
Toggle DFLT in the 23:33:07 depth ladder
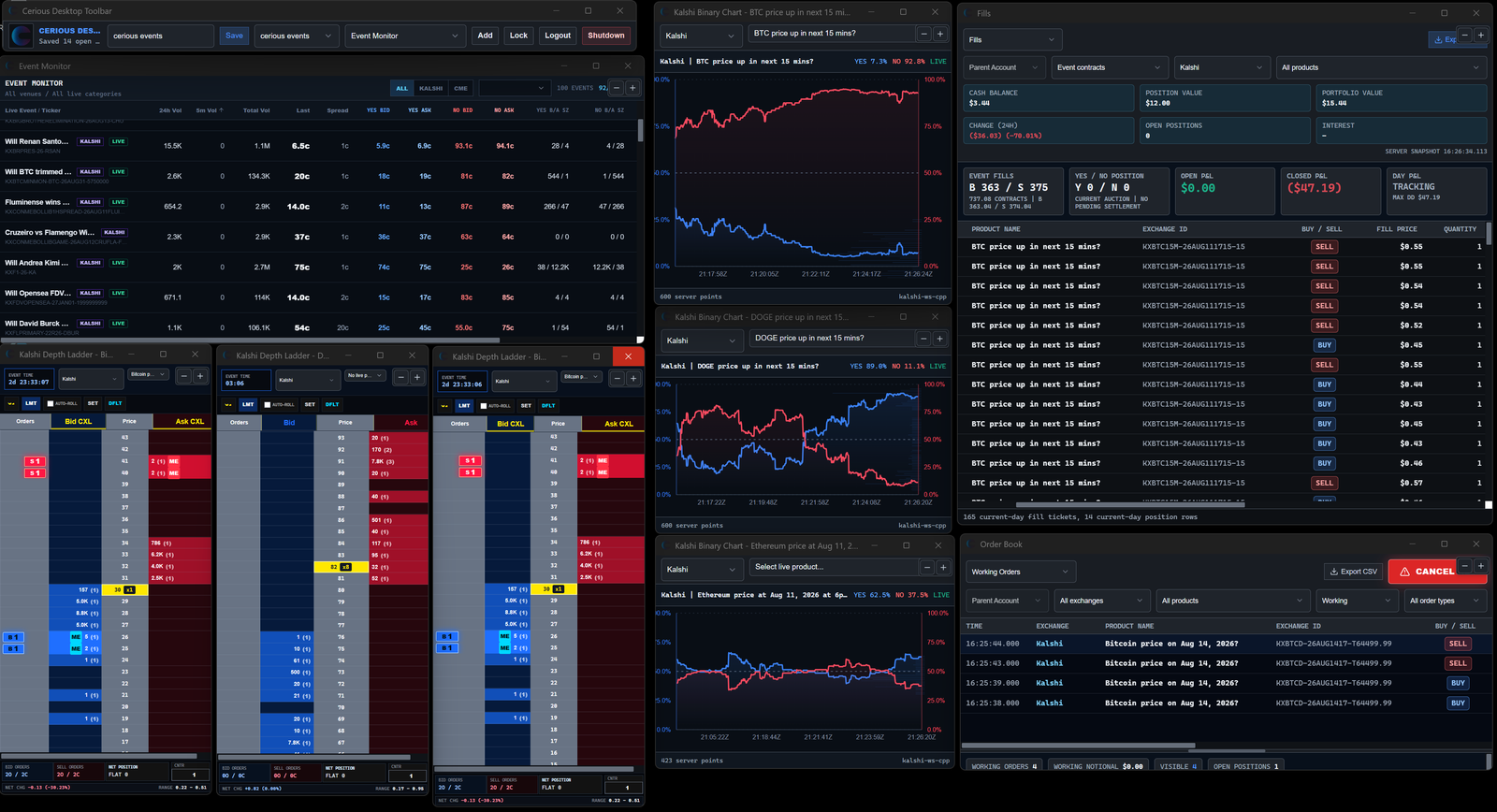(x=115, y=403)
